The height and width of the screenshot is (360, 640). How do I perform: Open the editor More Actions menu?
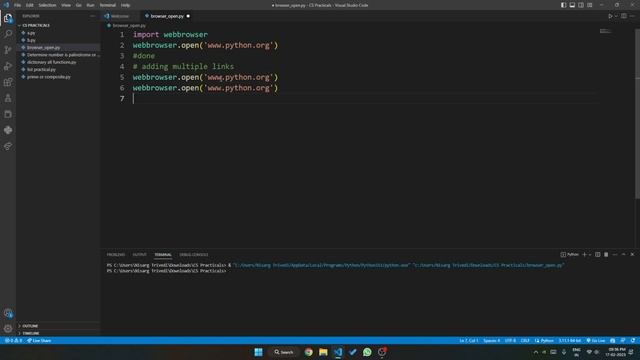click(632, 16)
